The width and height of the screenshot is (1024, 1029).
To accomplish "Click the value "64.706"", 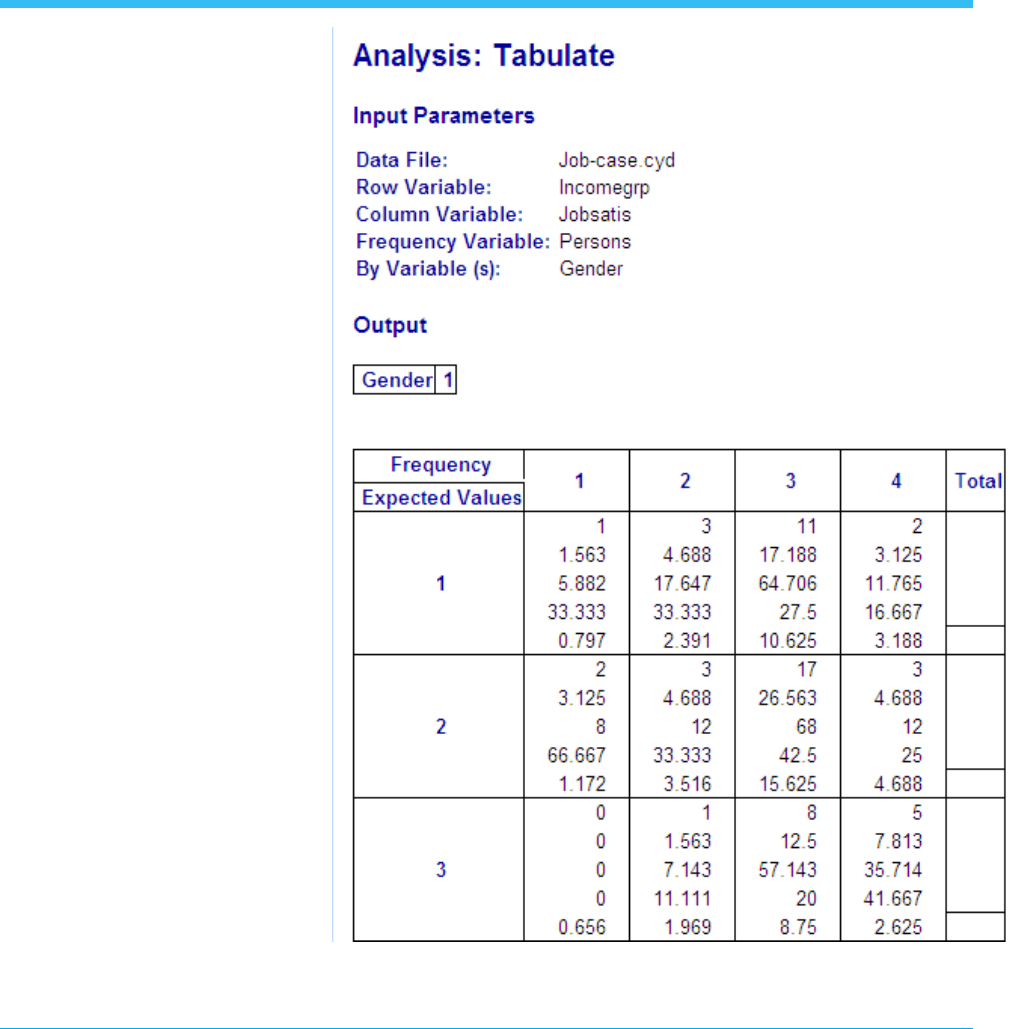I will pos(788,583).
